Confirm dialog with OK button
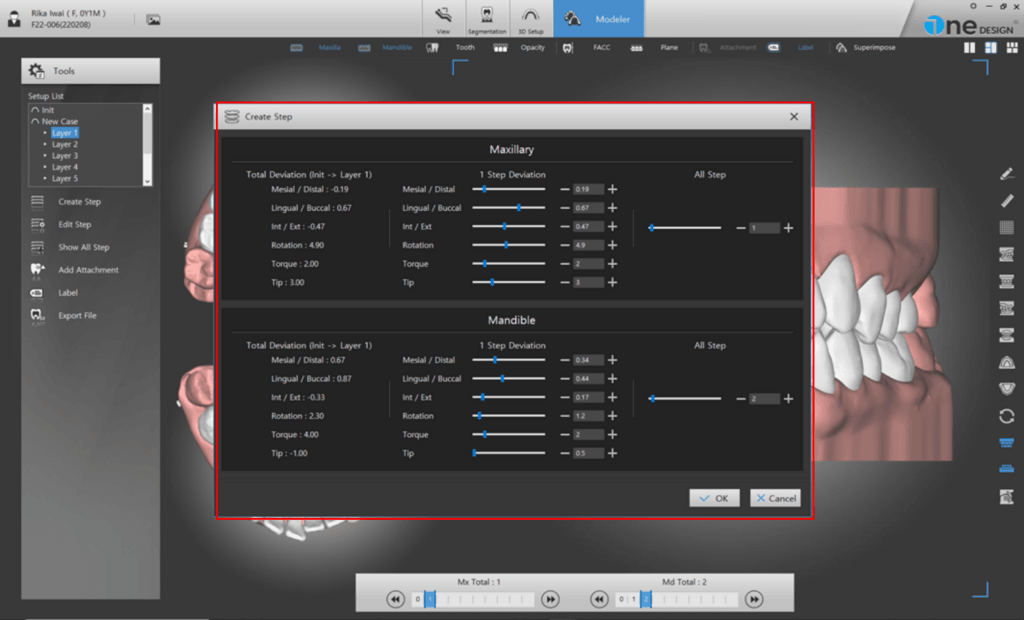The height and width of the screenshot is (620, 1024). (x=714, y=498)
